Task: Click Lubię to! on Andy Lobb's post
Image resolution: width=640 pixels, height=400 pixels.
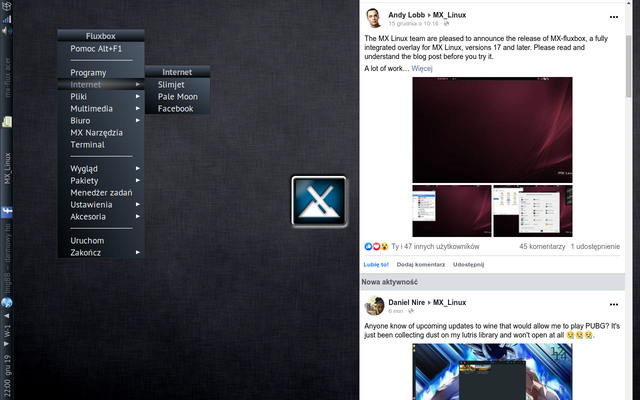Action: point(376,264)
